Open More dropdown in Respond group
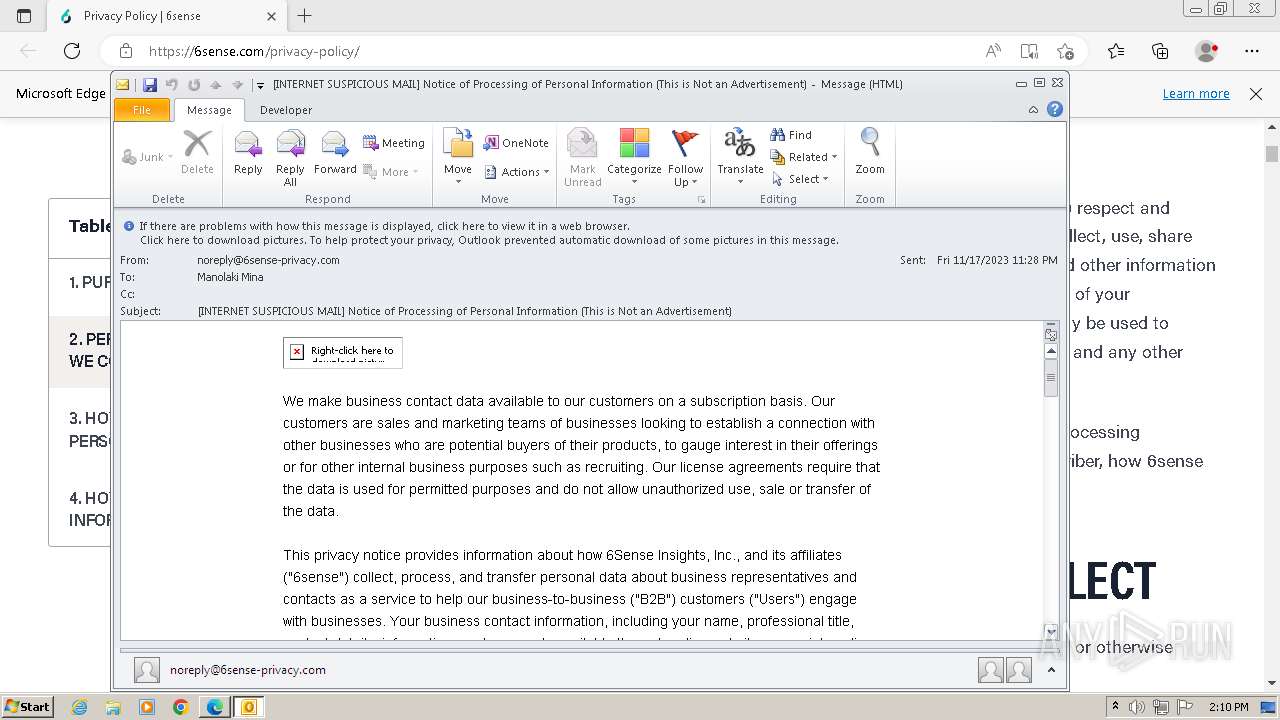 (391, 172)
